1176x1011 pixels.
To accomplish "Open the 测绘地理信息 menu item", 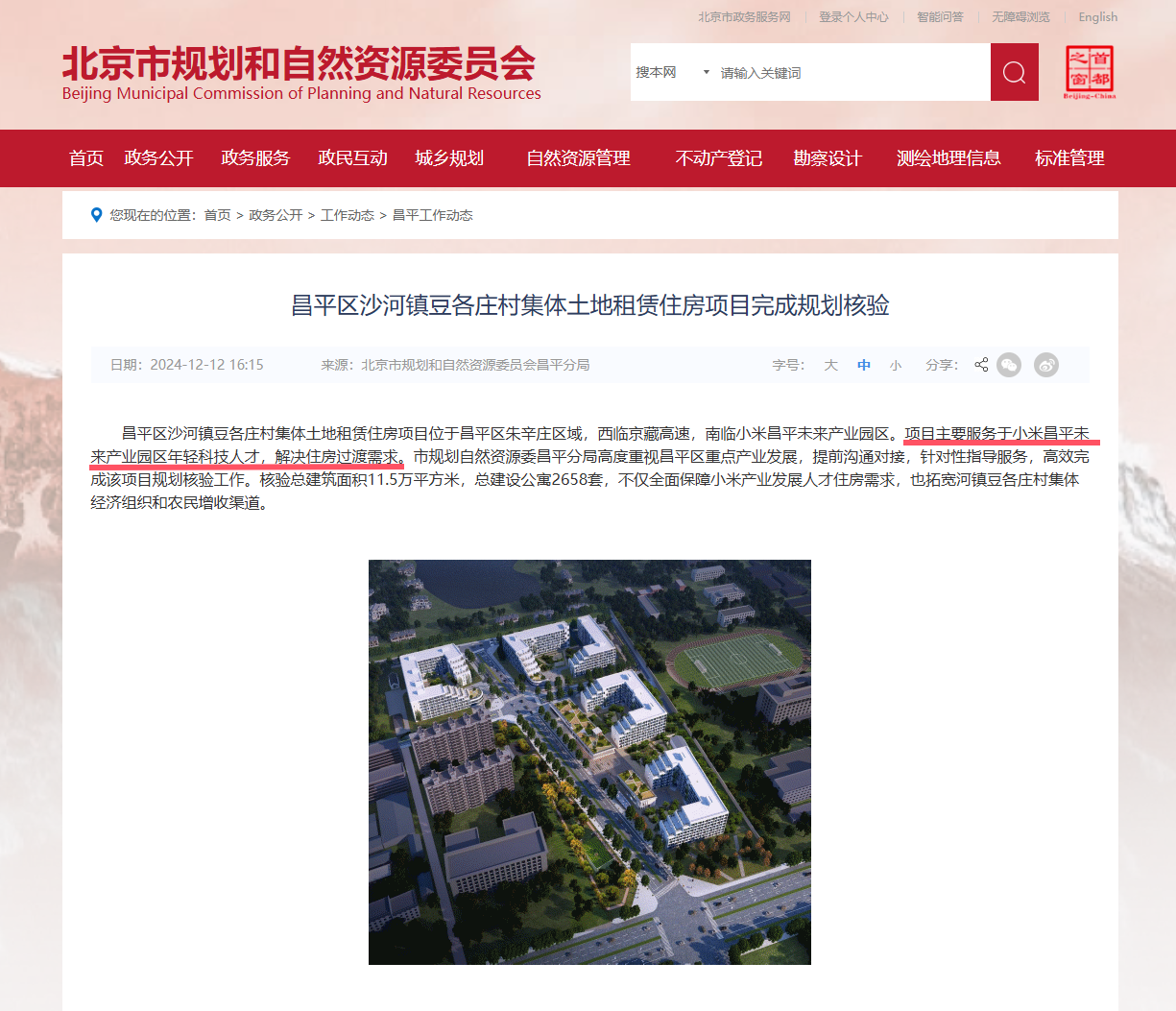I will point(948,158).
